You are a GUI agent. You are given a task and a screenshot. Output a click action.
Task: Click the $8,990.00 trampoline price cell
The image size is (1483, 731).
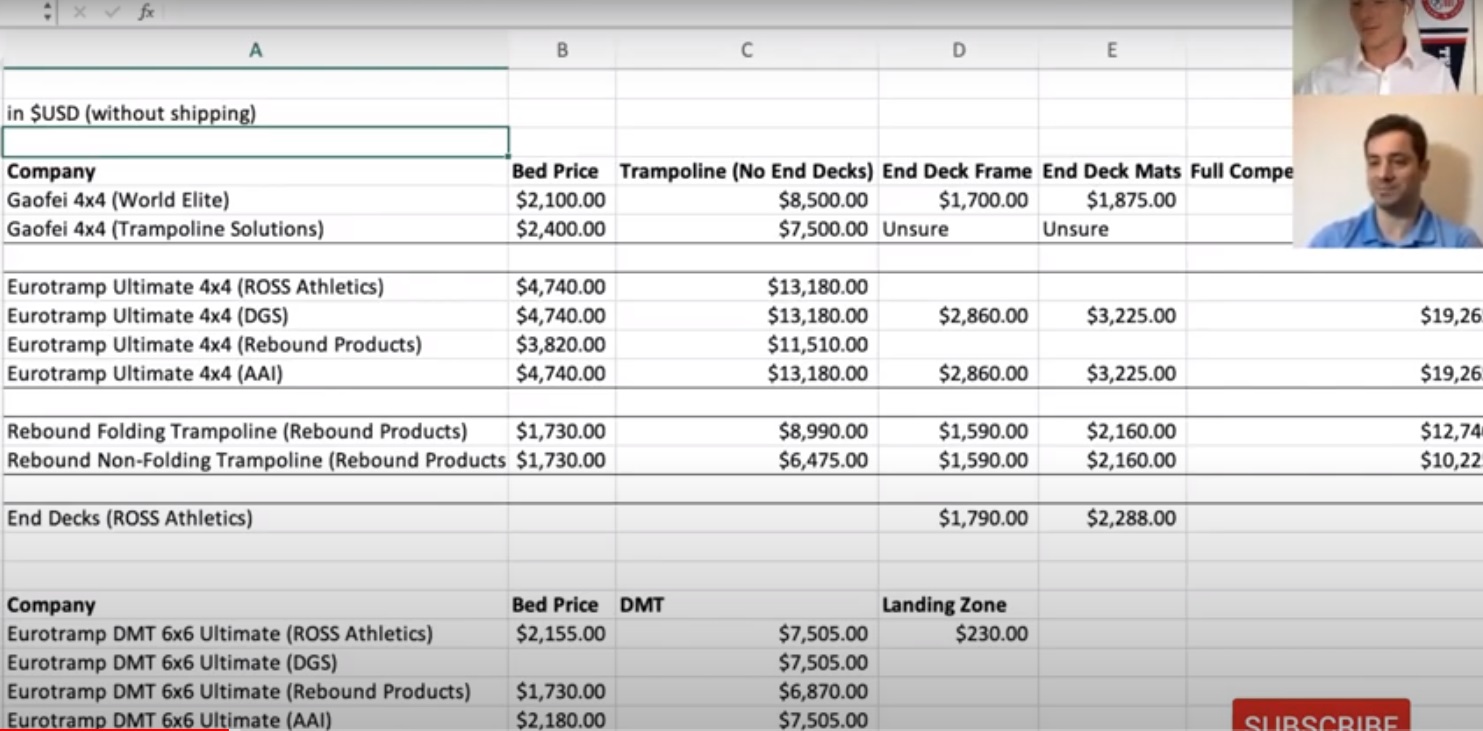coord(746,432)
